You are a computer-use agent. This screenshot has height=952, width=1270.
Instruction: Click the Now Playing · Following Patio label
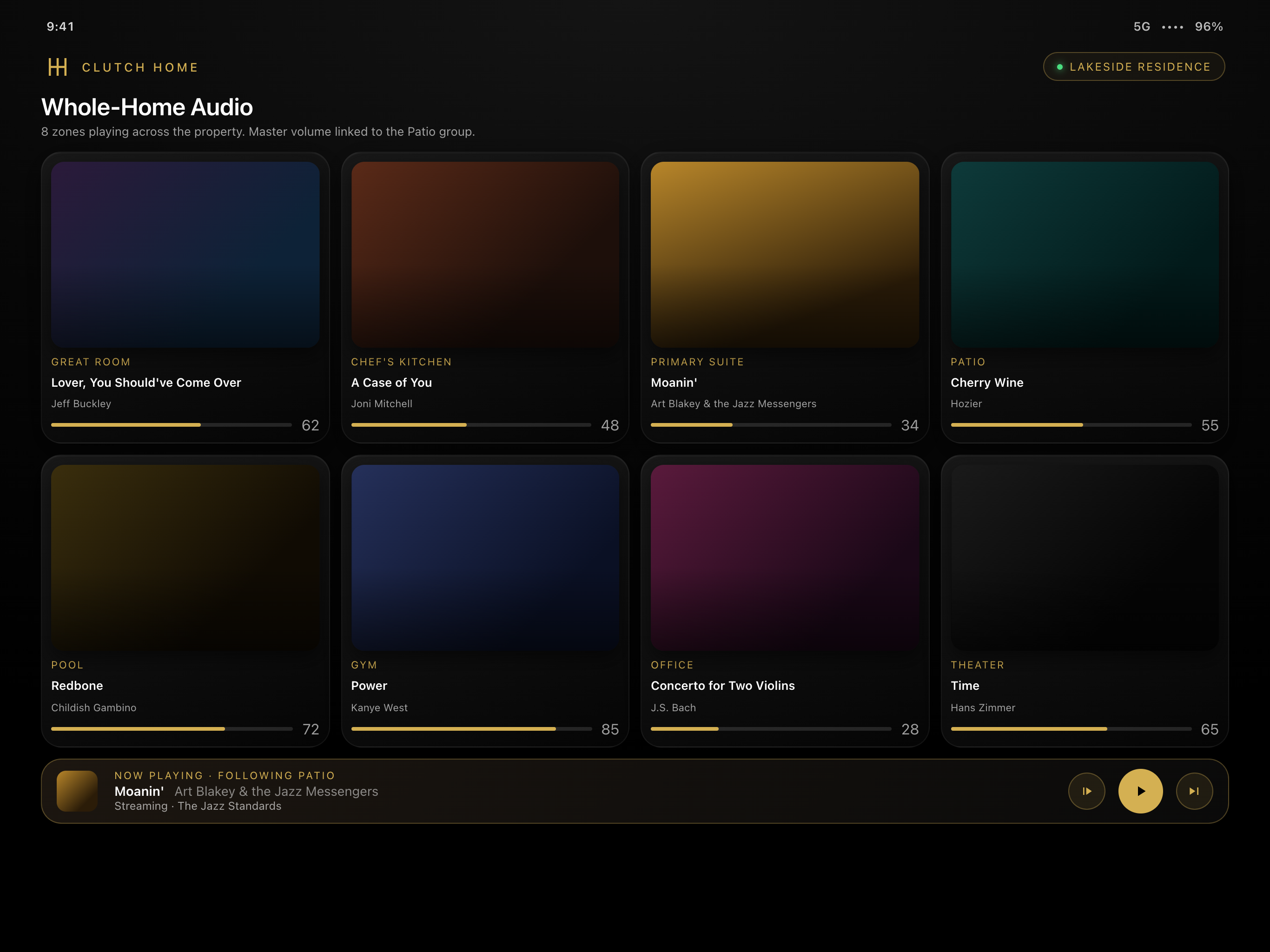pos(225,776)
